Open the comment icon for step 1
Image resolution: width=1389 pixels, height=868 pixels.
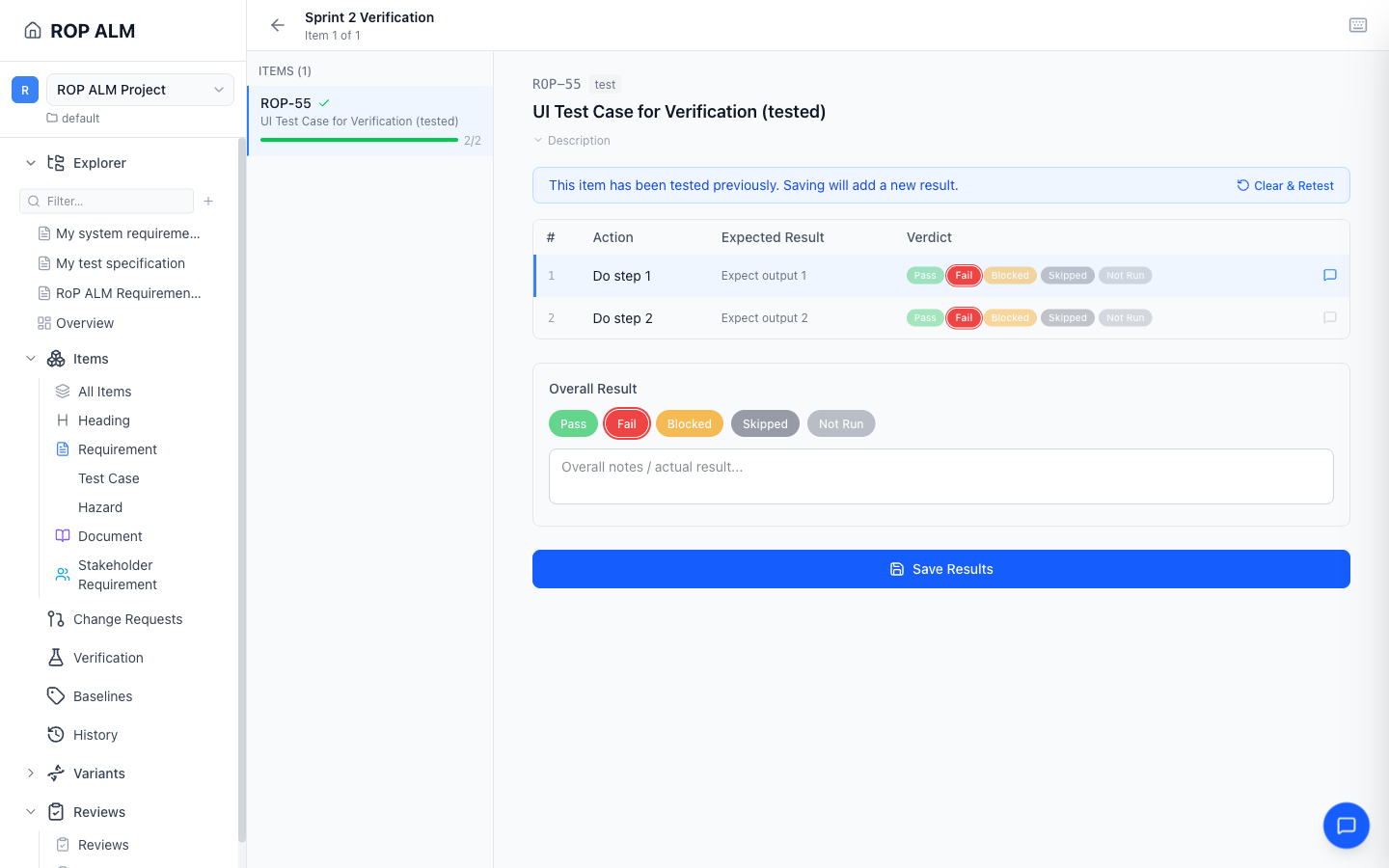pyautogui.click(x=1330, y=275)
